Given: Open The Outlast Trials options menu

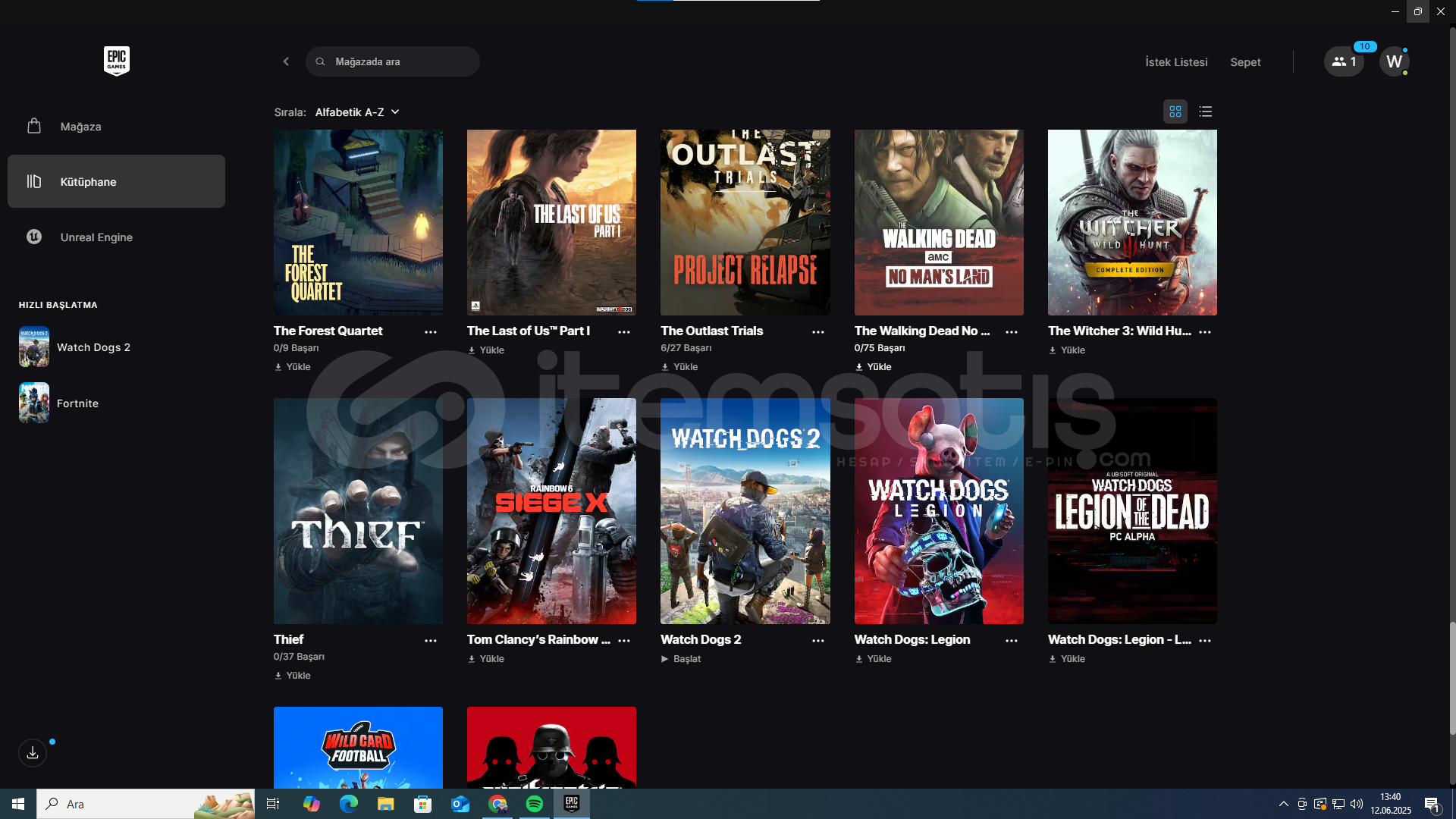Looking at the screenshot, I should coord(818,332).
